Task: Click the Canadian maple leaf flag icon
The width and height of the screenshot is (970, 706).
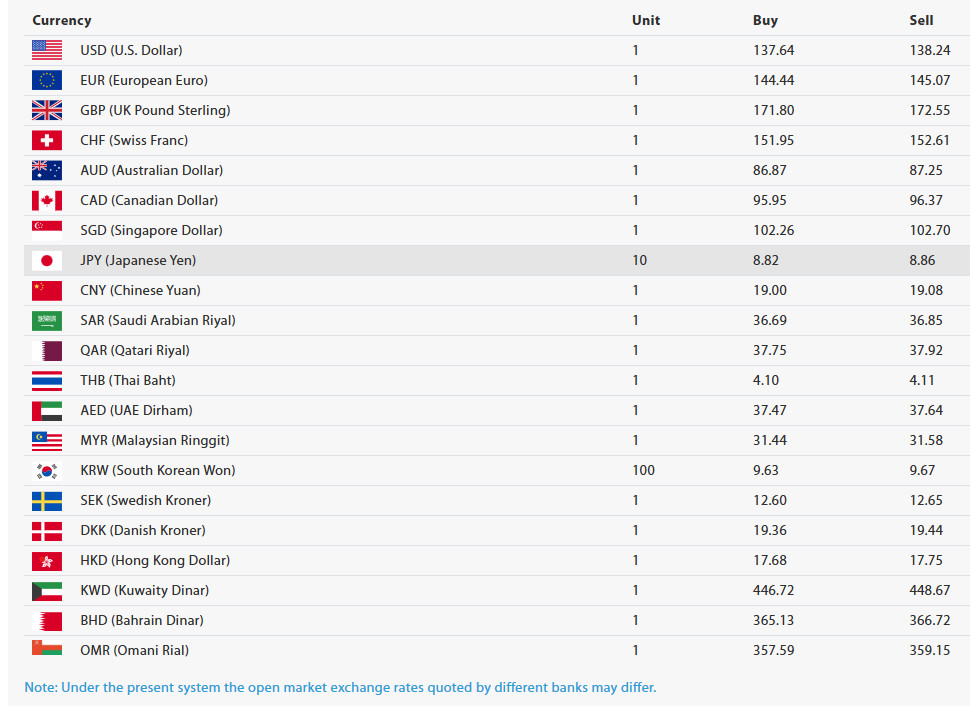Action: [46, 200]
